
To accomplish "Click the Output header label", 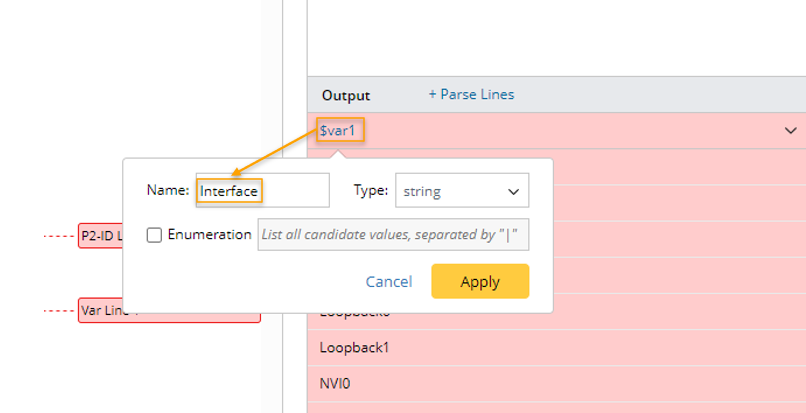I will click(x=346, y=96).
